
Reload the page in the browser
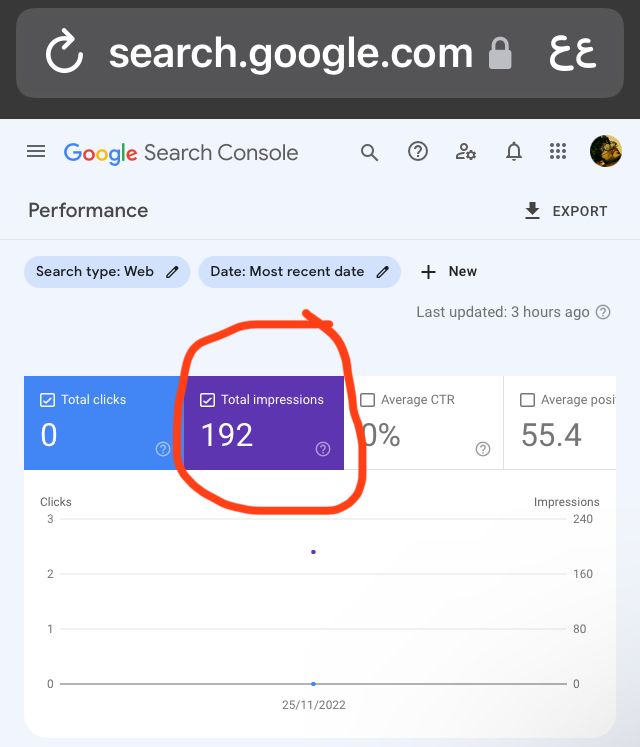coord(64,54)
